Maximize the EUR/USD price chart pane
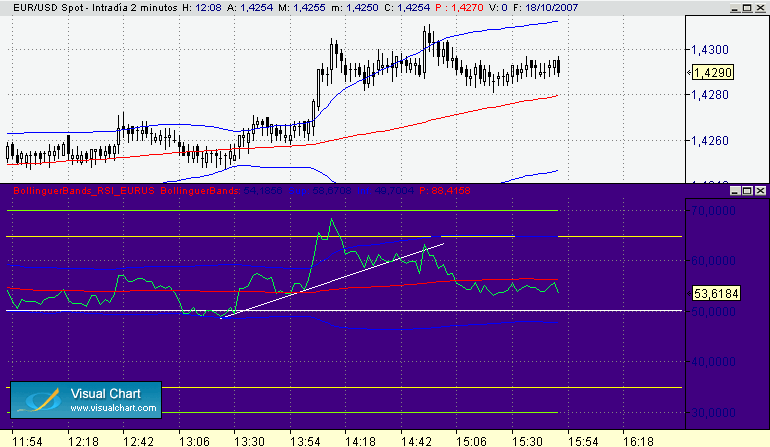Screen dimensions: 770x447 [x=747, y=8]
